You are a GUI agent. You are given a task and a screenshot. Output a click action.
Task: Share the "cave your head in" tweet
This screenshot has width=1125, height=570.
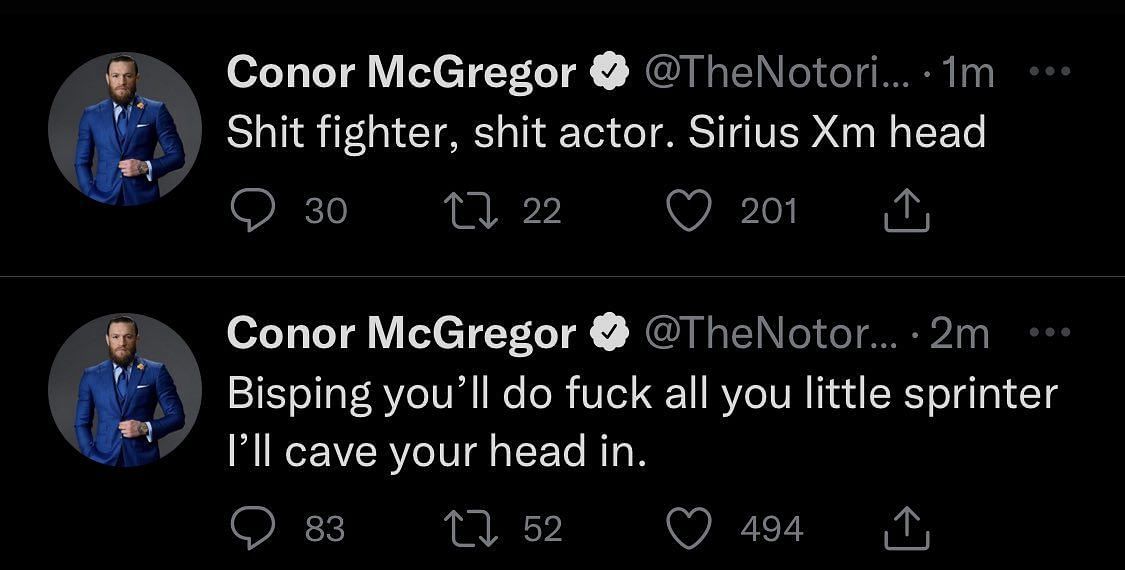pos(907,528)
